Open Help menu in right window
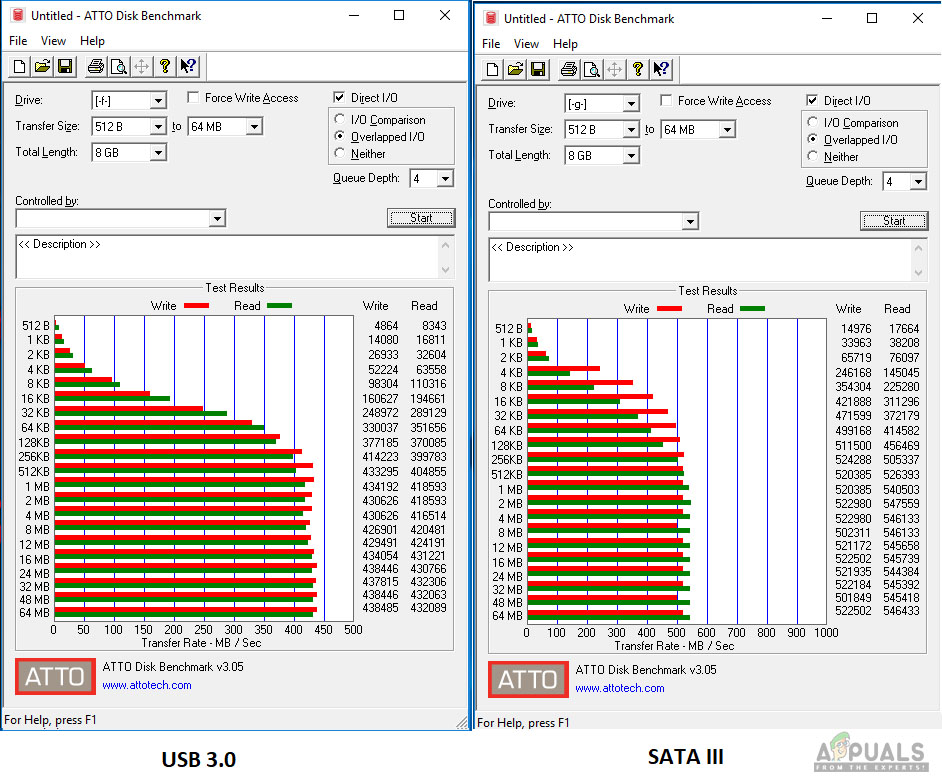The image size is (942, 782). 565,44
